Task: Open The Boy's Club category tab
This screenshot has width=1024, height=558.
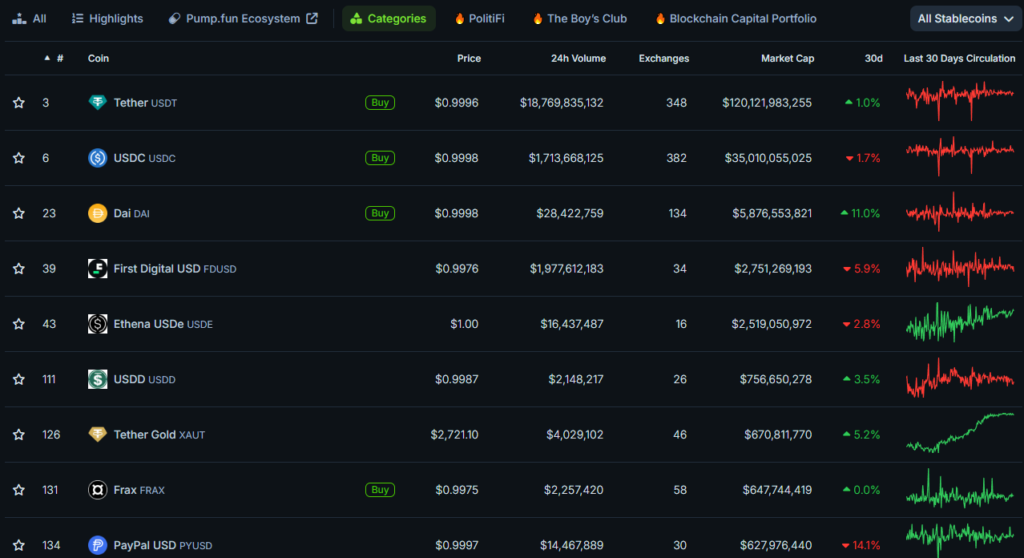Action: point(580,18)
